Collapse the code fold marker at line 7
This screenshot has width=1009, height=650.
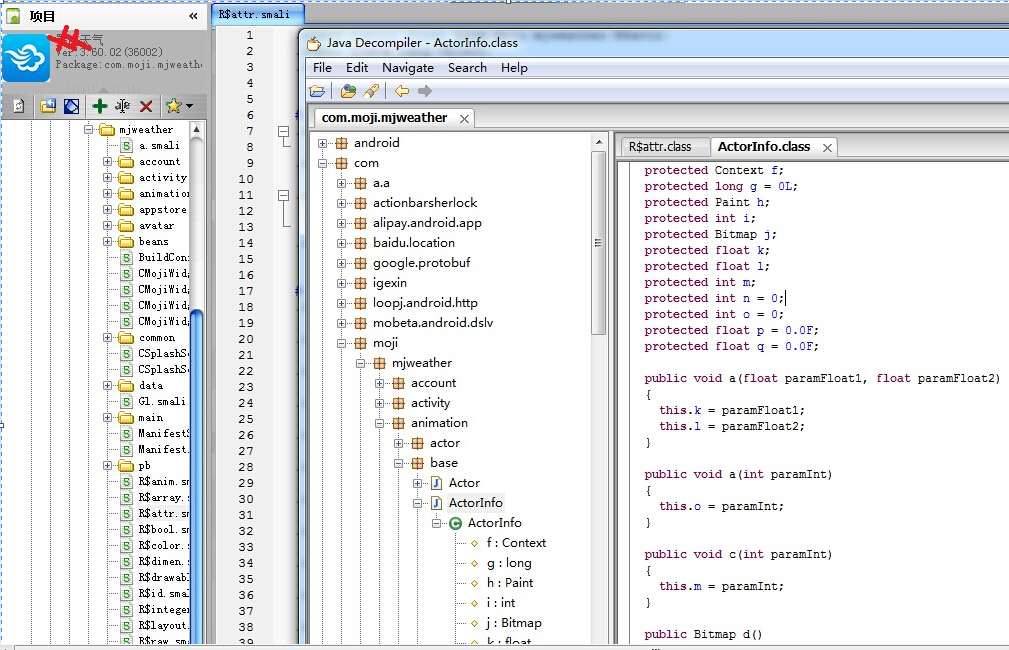(x=284, y=131)
